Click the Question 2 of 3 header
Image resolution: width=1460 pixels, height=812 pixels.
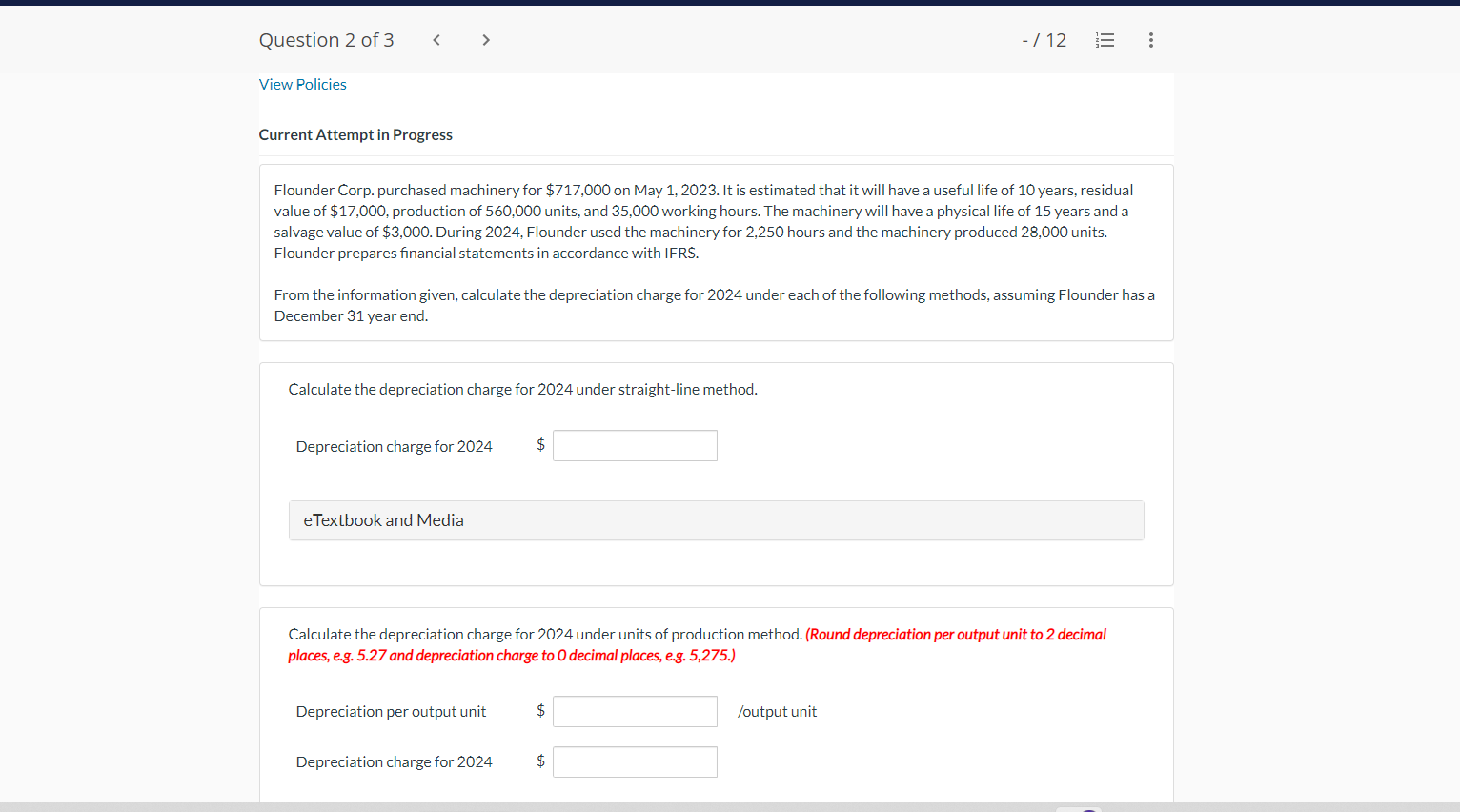[x=326, y=40]
